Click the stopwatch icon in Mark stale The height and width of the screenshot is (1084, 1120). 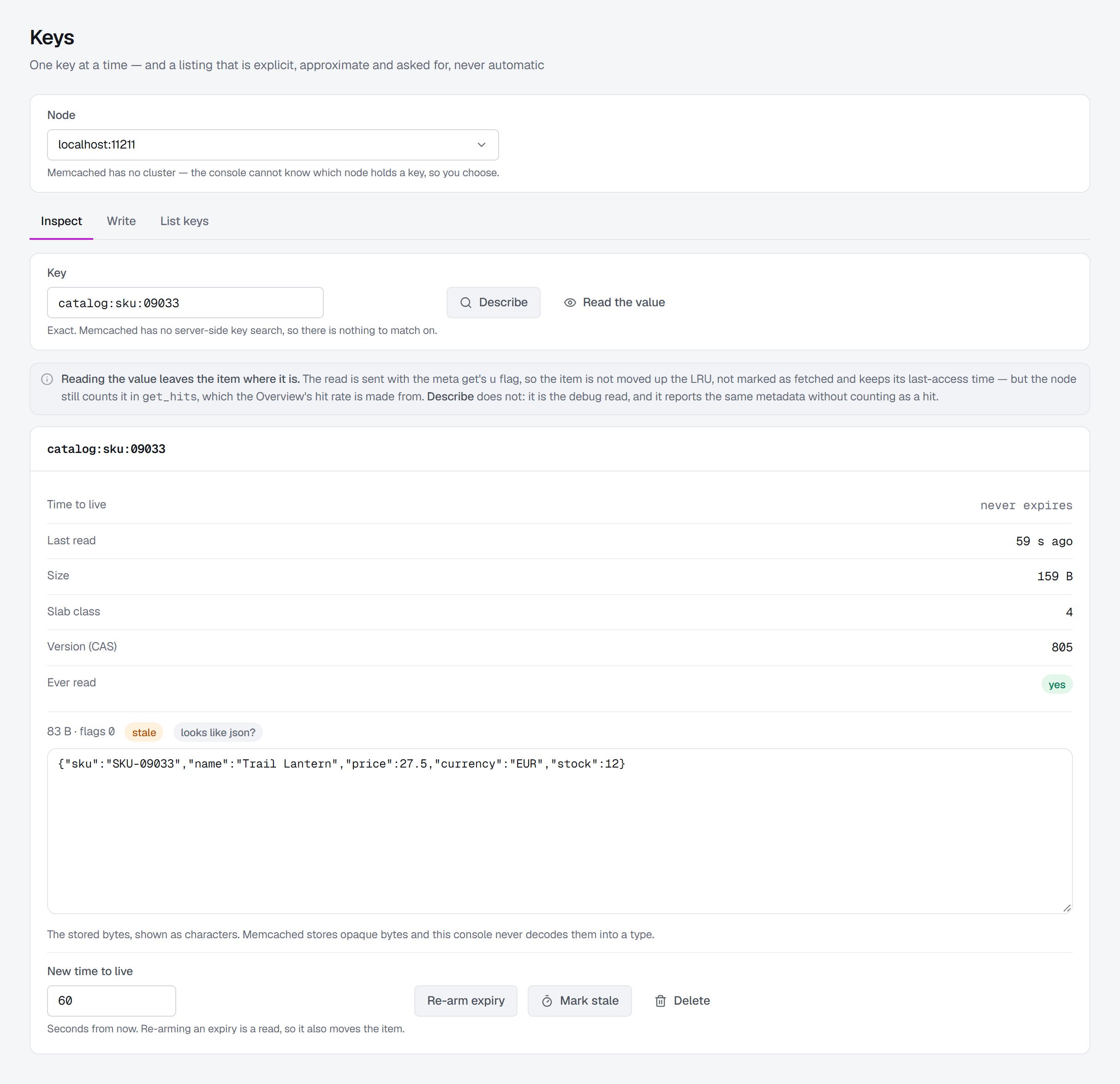coord(547,1001)
